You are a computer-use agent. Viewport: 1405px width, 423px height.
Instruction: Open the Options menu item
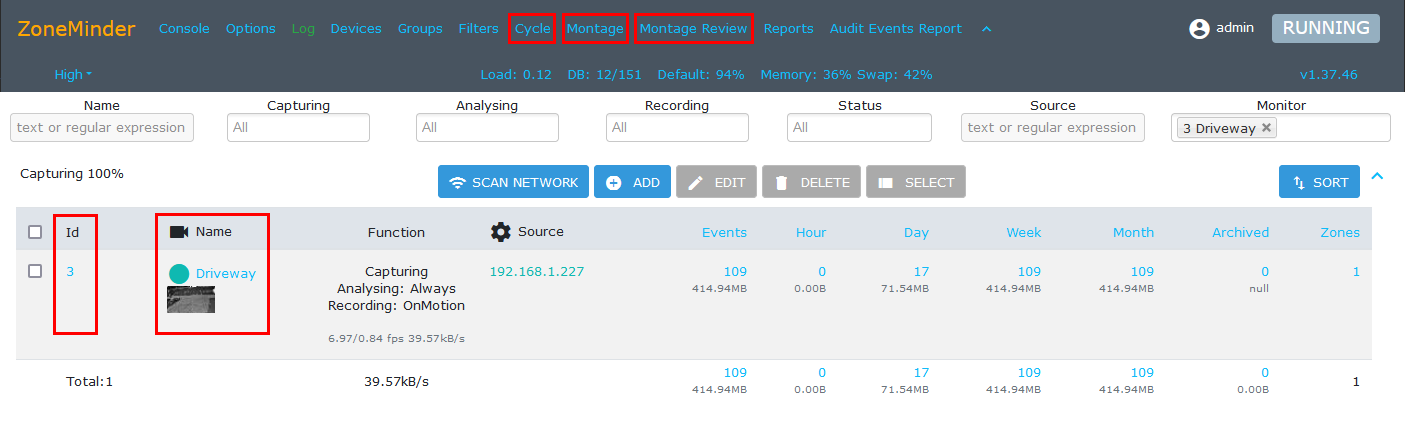point(251,29)
